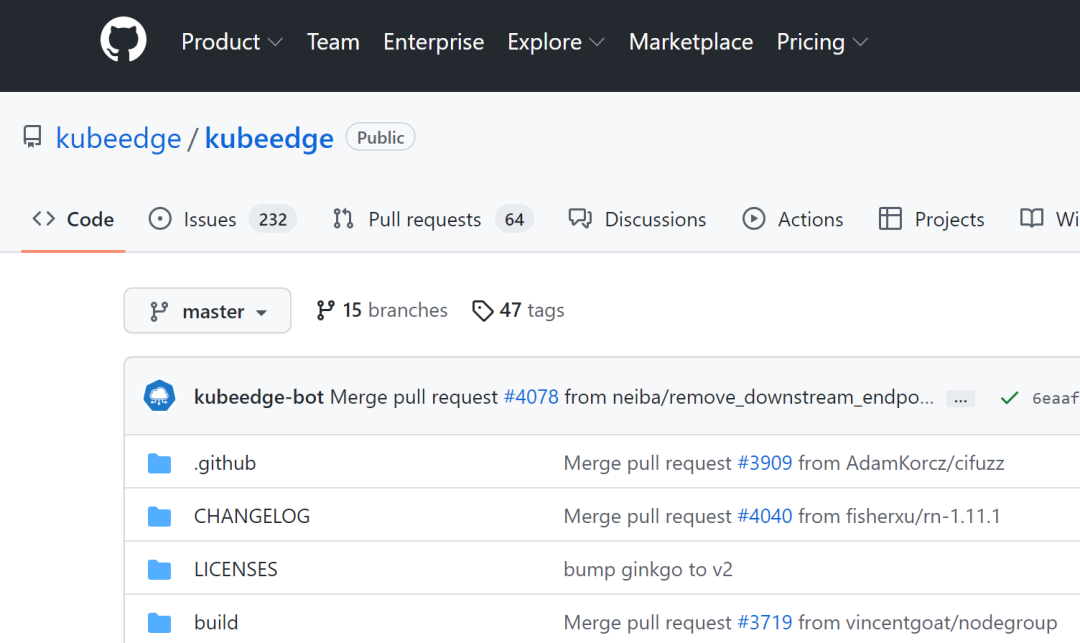Select Marketplace in the top navigation
The image size is (1080, 643).
point(690,42)
